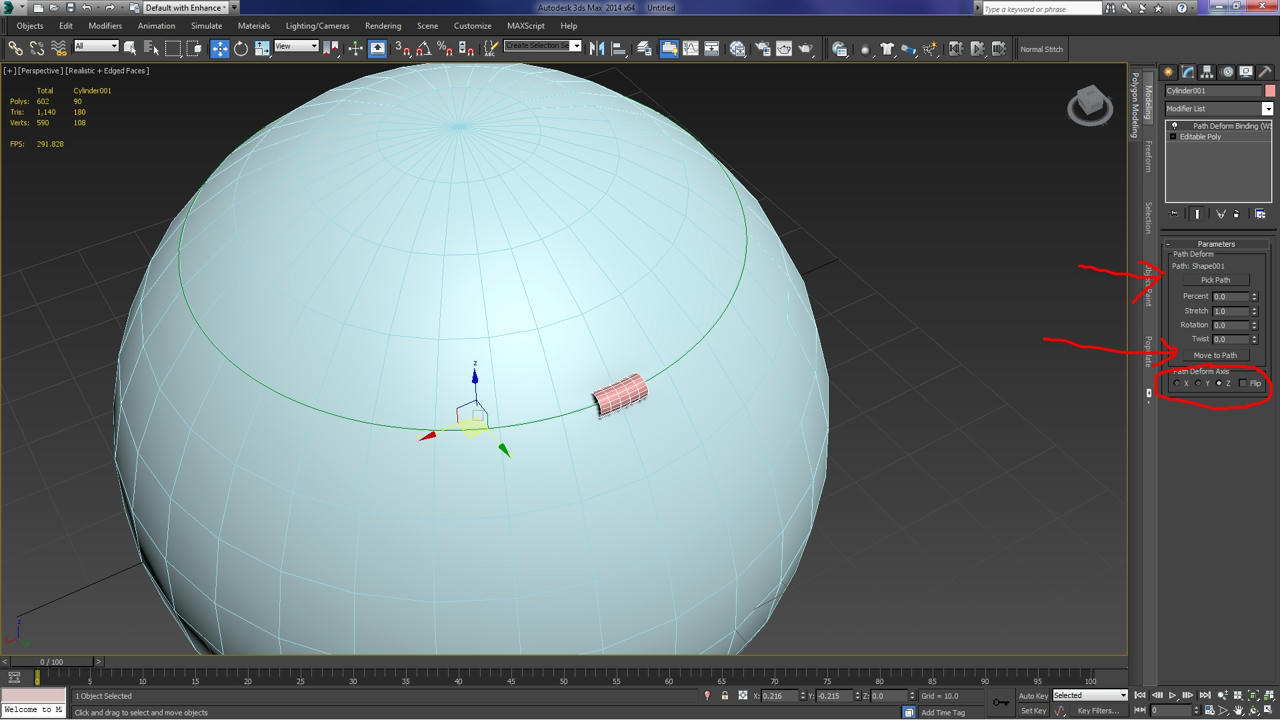Open the MAXScript menu
Image resolution: width=1280 pixels, height=720 pixels.
526,26
